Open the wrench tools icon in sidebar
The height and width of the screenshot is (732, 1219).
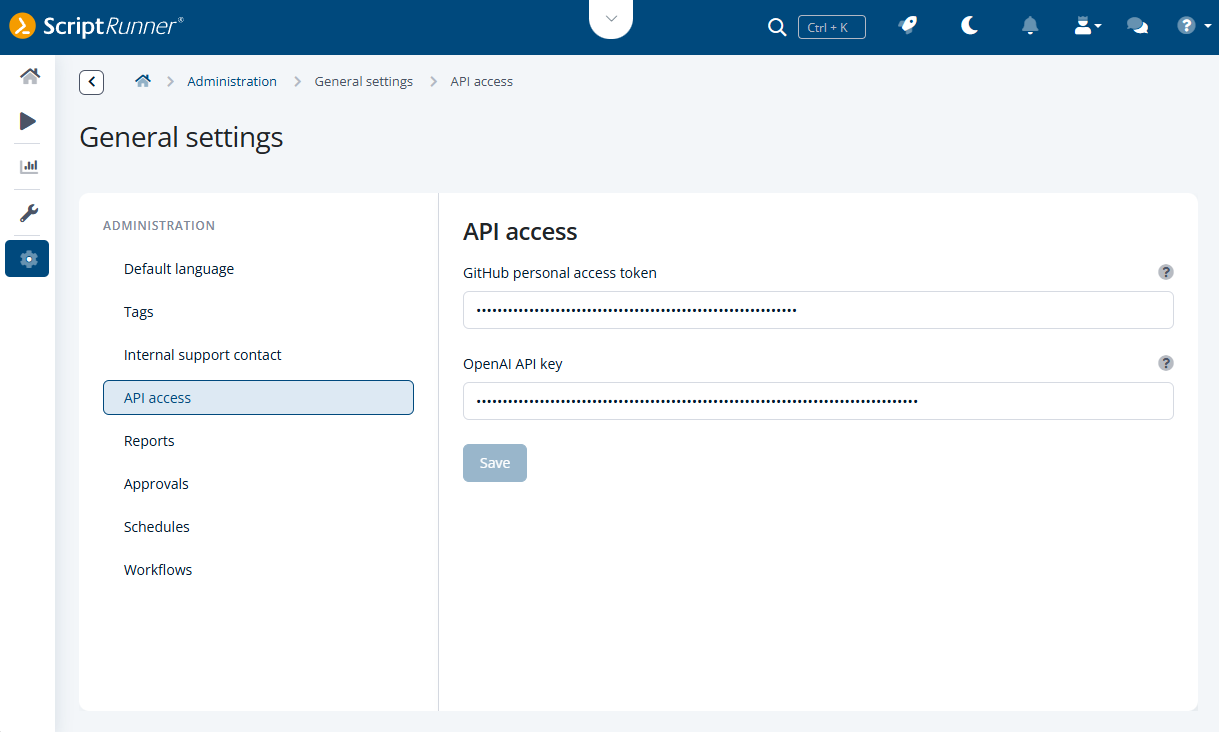click(x=29, y=213)
